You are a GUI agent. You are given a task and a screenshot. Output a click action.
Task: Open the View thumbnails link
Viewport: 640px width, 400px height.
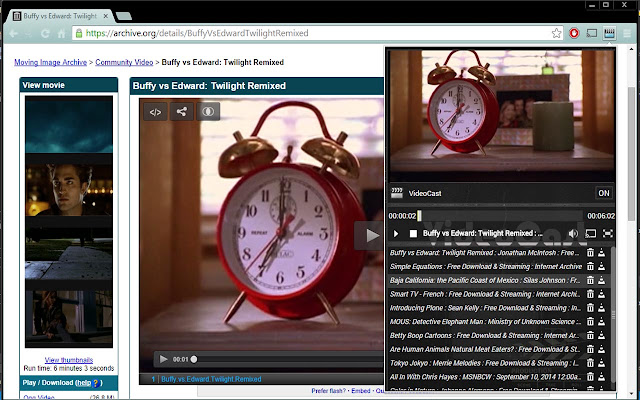pyautogui.click(x=69, y=360)
